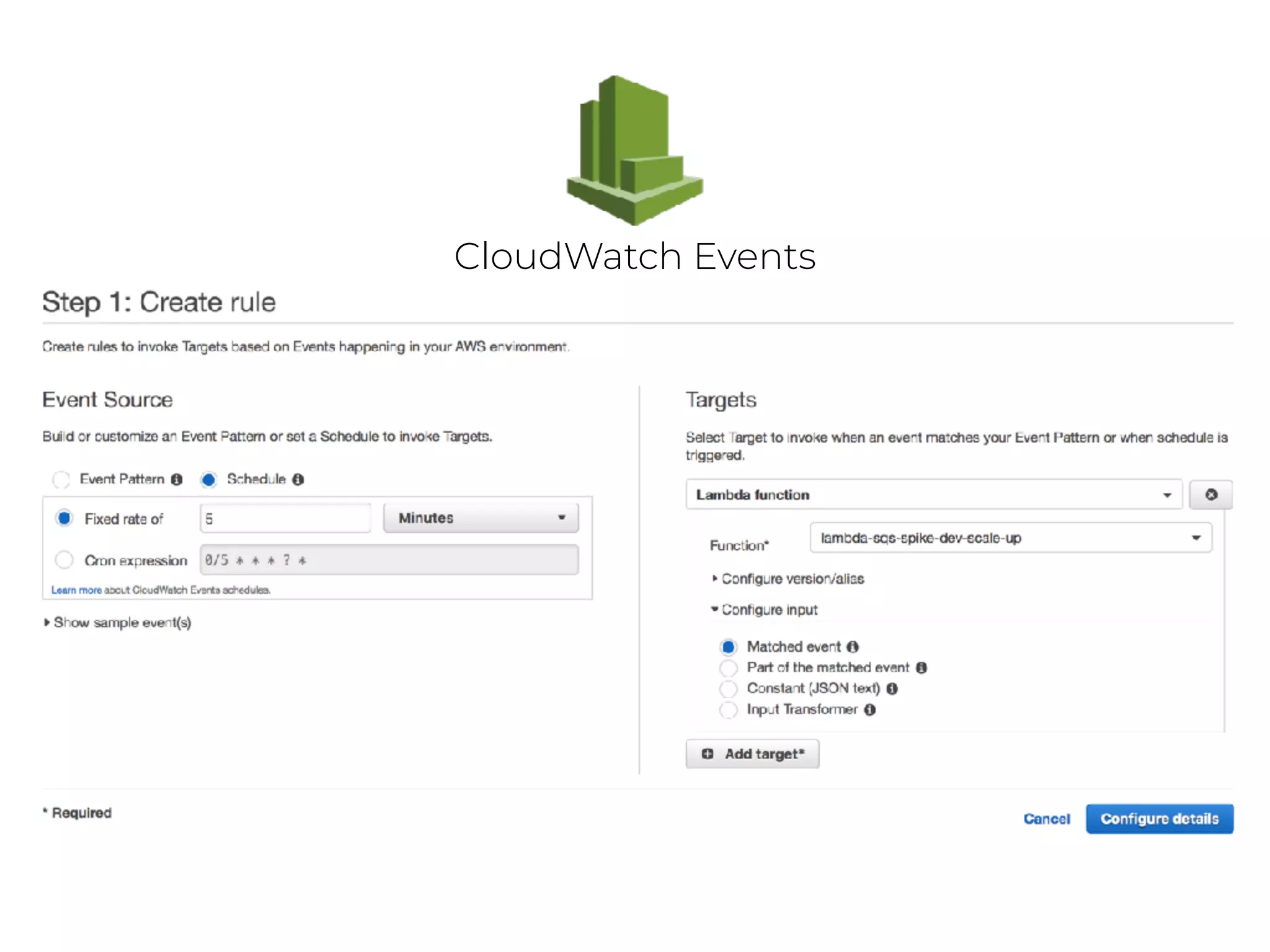
Task: Click info icon beside Input Transformer
Action: point(870,710)
